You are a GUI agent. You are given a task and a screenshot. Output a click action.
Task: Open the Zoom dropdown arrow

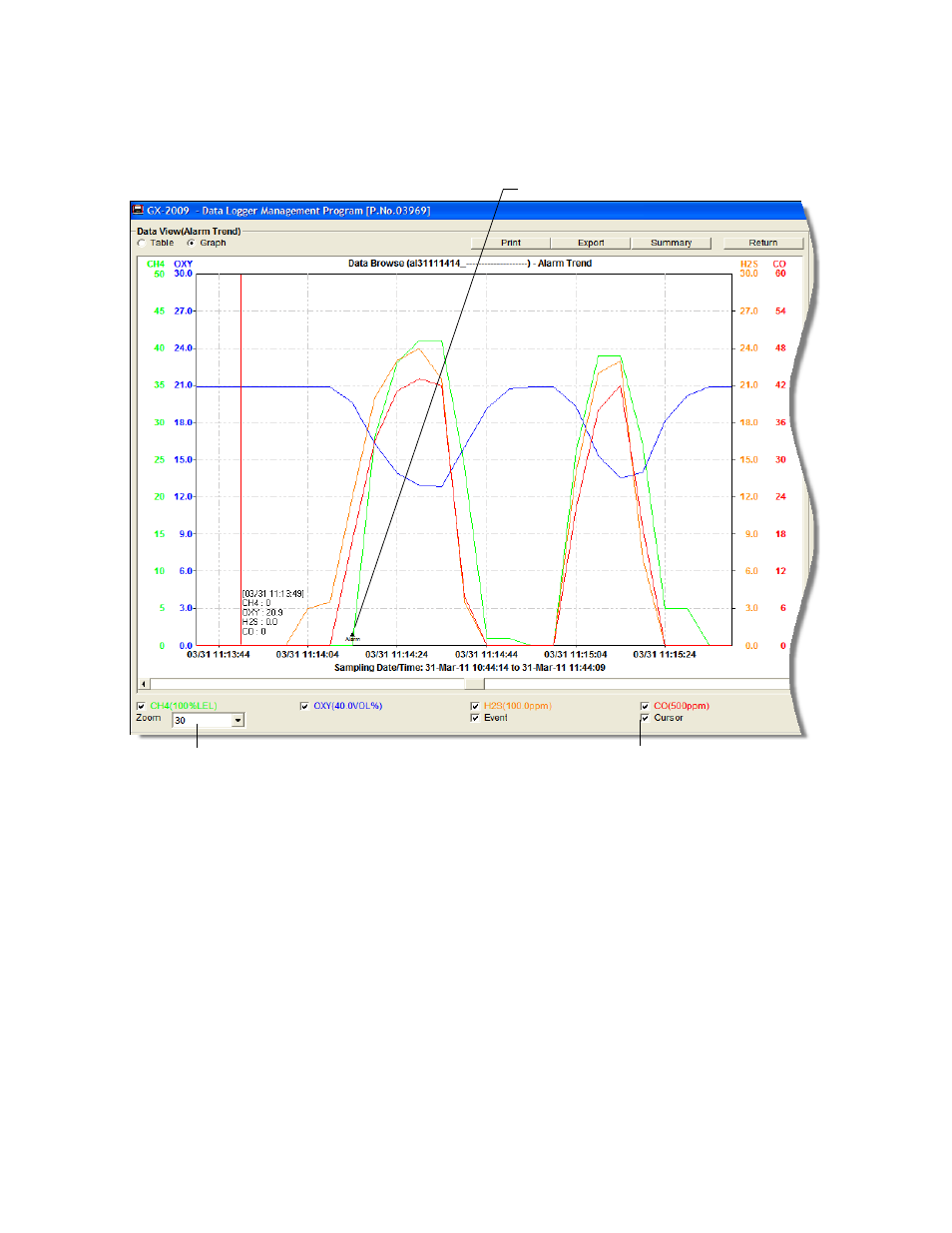(238, 720)
